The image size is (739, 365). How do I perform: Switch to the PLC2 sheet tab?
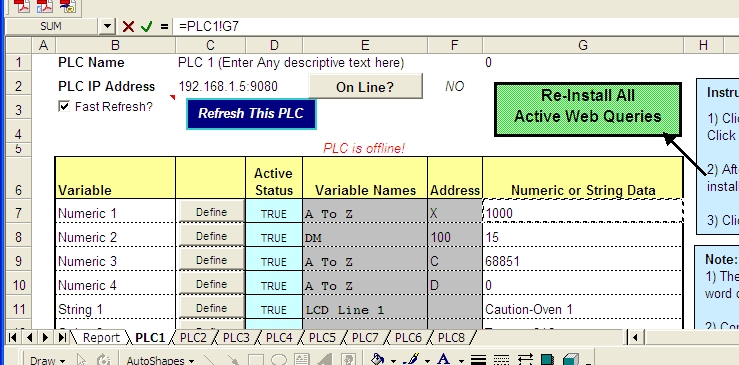point(193,338)
